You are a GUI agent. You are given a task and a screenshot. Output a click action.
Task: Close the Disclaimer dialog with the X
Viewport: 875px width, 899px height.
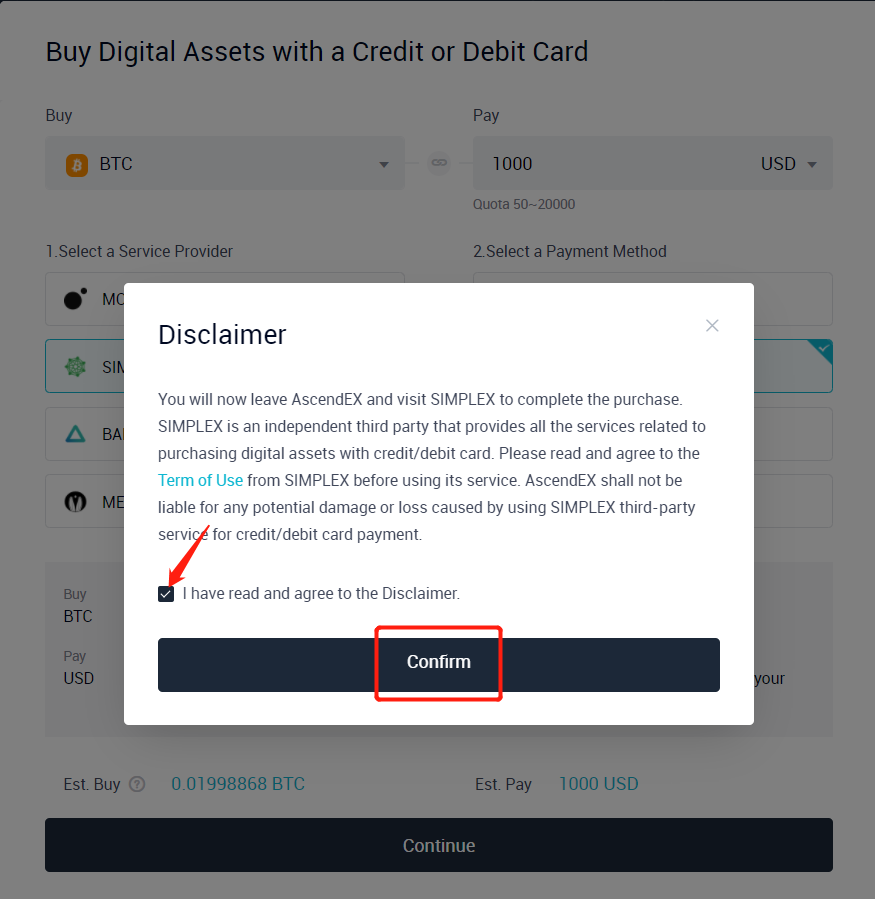[712, 326]
